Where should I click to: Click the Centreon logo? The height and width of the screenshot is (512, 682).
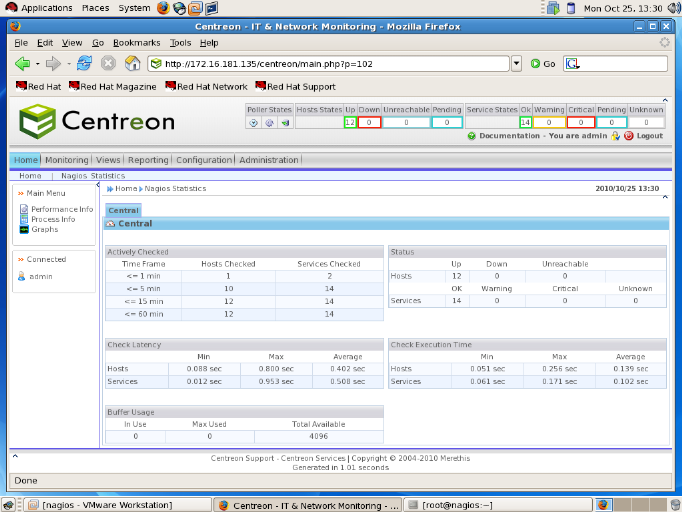tap(97, 121)
